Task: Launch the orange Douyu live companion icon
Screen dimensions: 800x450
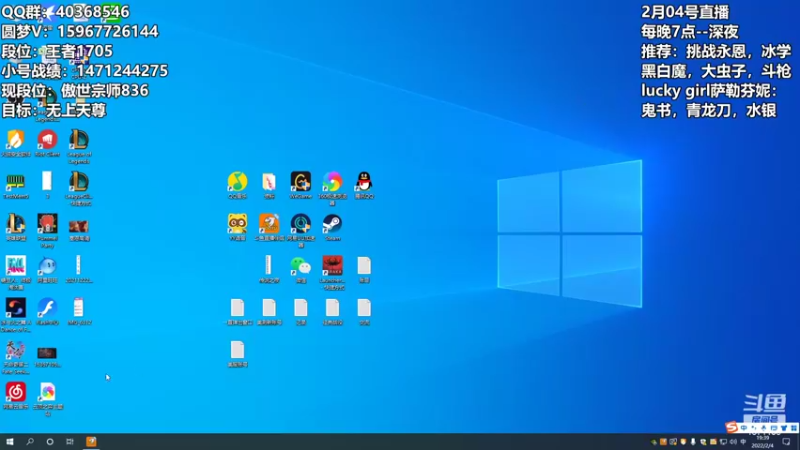Action: pos(269,223)
